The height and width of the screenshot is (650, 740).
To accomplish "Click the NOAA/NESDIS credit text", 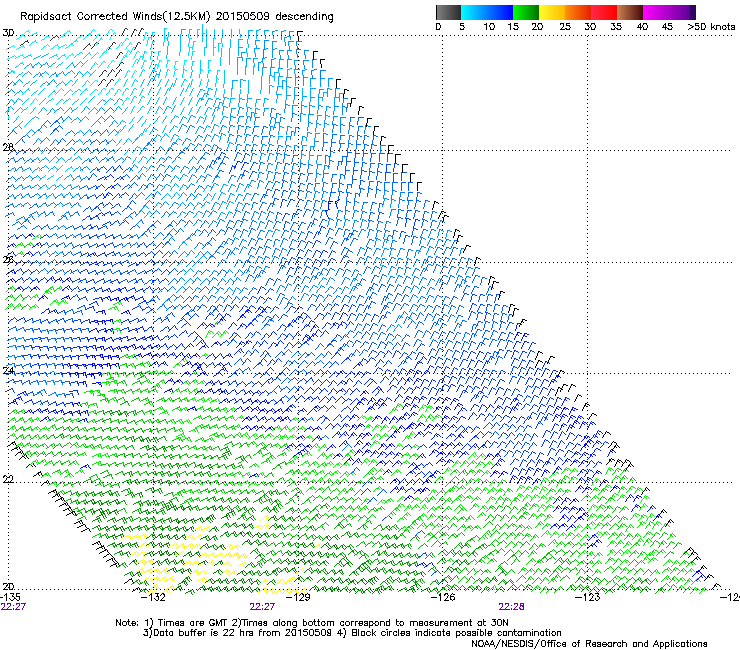I will pyautogui.click(x=589, y=644).
